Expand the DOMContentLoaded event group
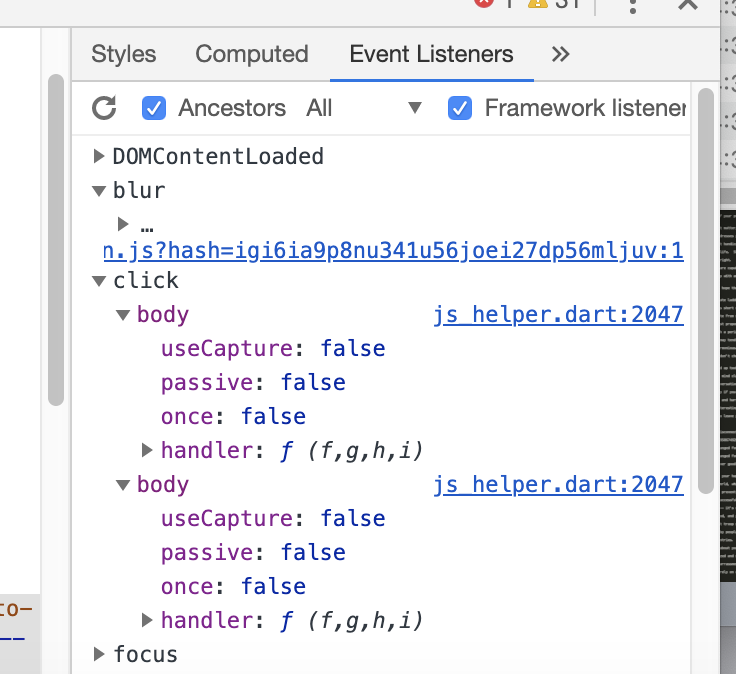This screenshot has width=736, height=674. (x=99, y=156)
